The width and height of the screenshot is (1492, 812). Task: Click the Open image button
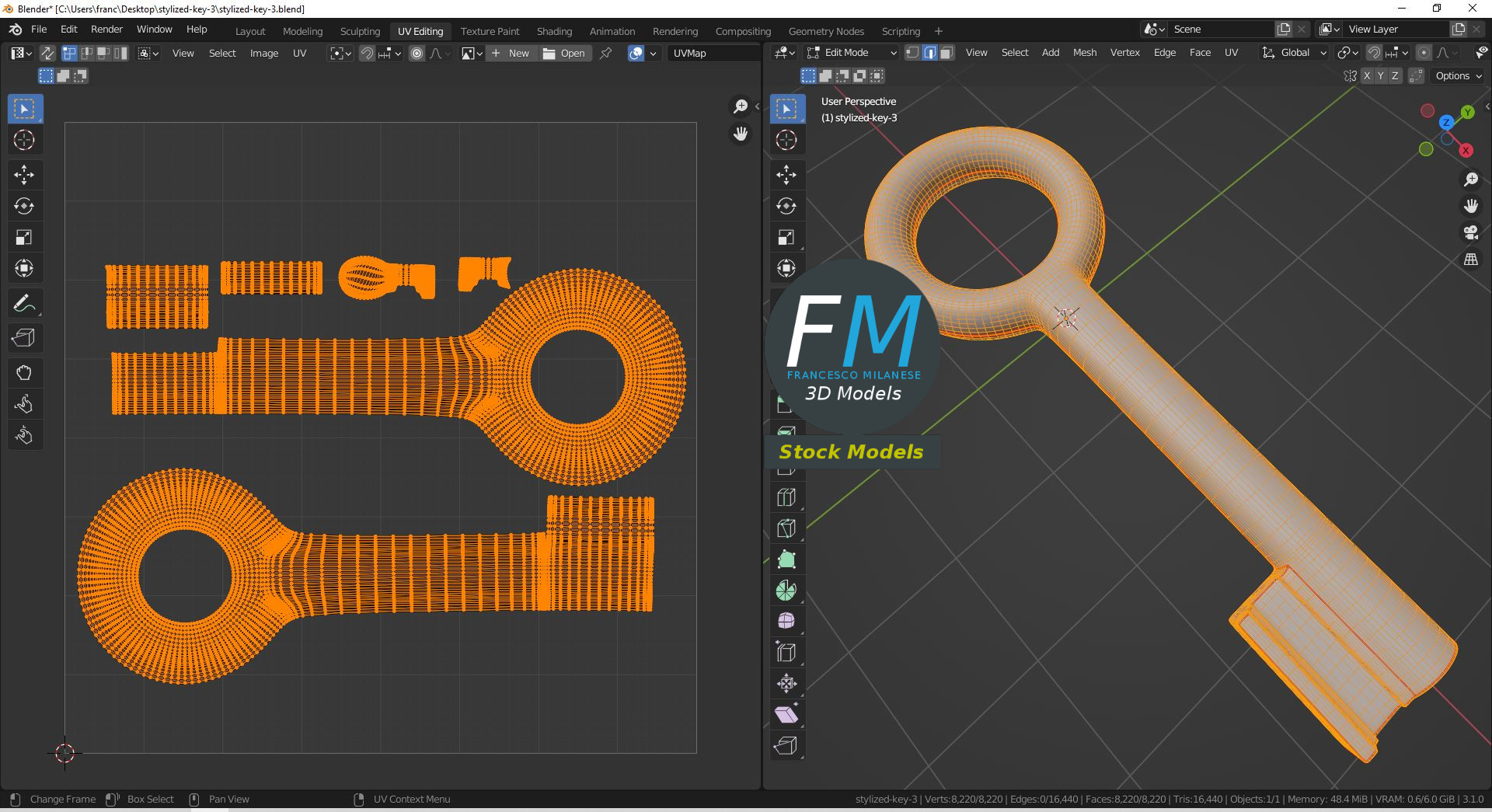564,53
